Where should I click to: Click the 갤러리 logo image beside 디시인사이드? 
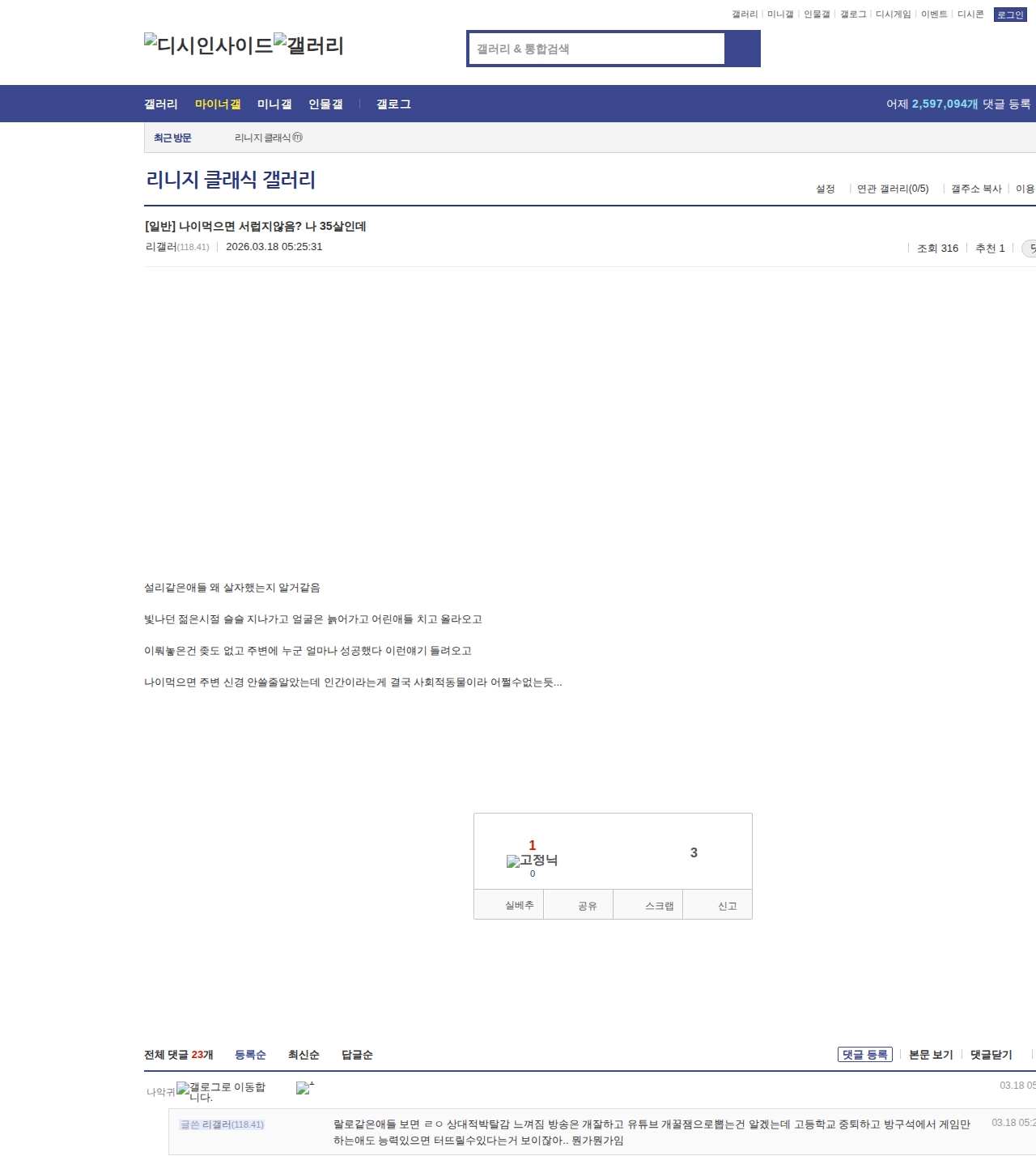click(x=309, y=45)
